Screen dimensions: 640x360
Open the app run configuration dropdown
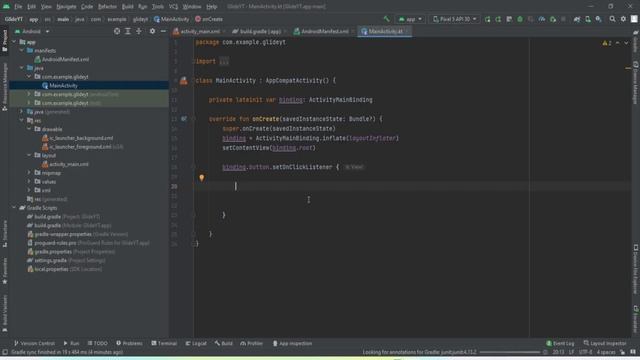pyautogui.click(x=410, y=19)
